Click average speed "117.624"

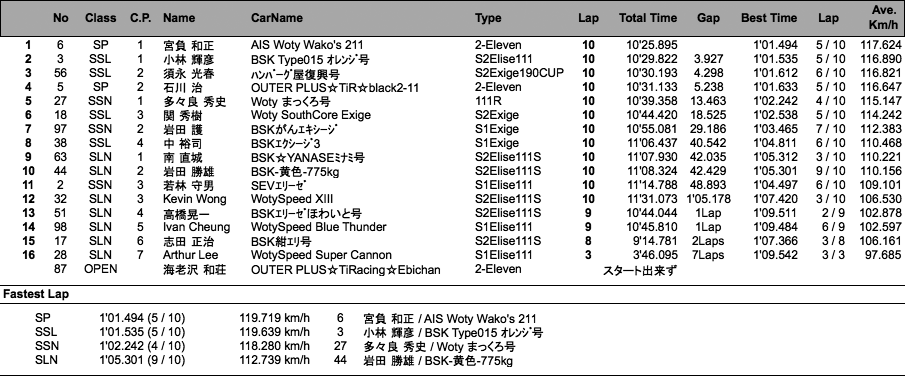(881, 45)
